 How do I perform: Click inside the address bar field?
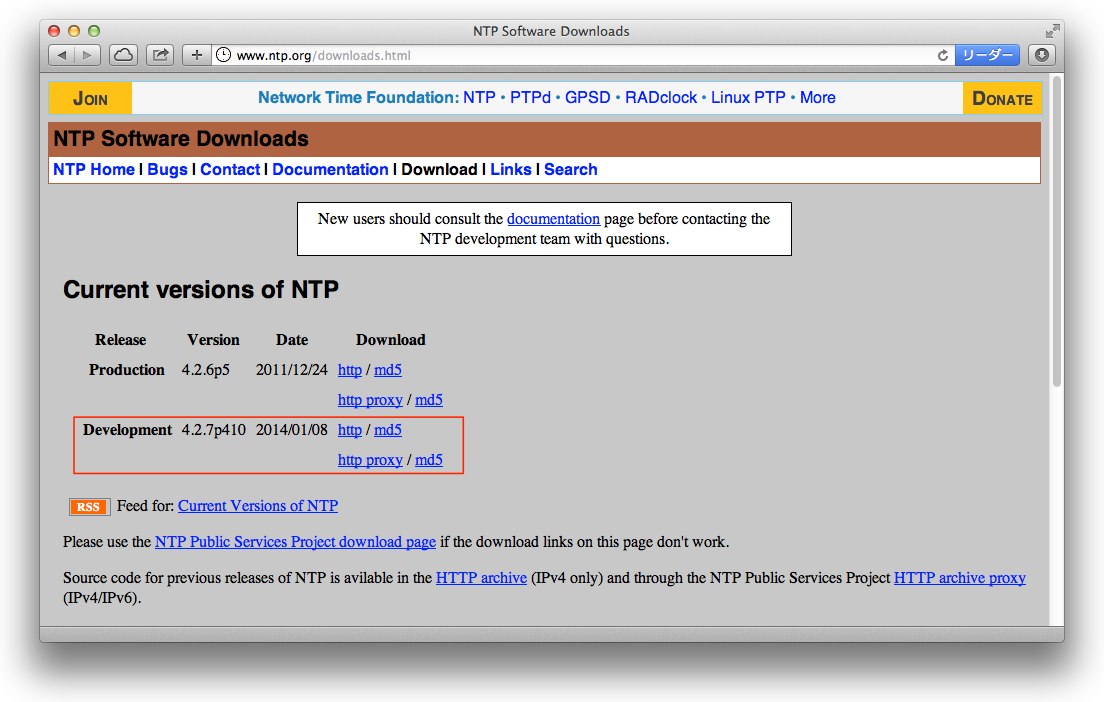point(500,55)
